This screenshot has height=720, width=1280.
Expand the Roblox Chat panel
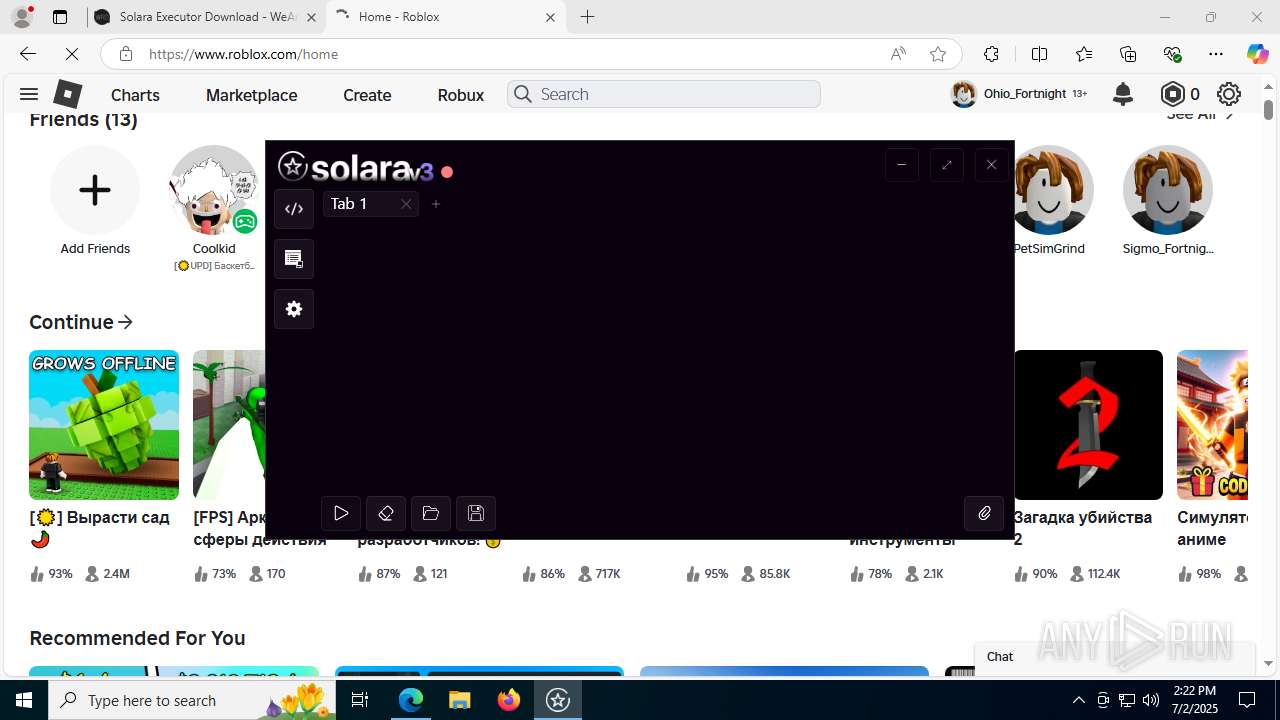(x=1115, y=657)
